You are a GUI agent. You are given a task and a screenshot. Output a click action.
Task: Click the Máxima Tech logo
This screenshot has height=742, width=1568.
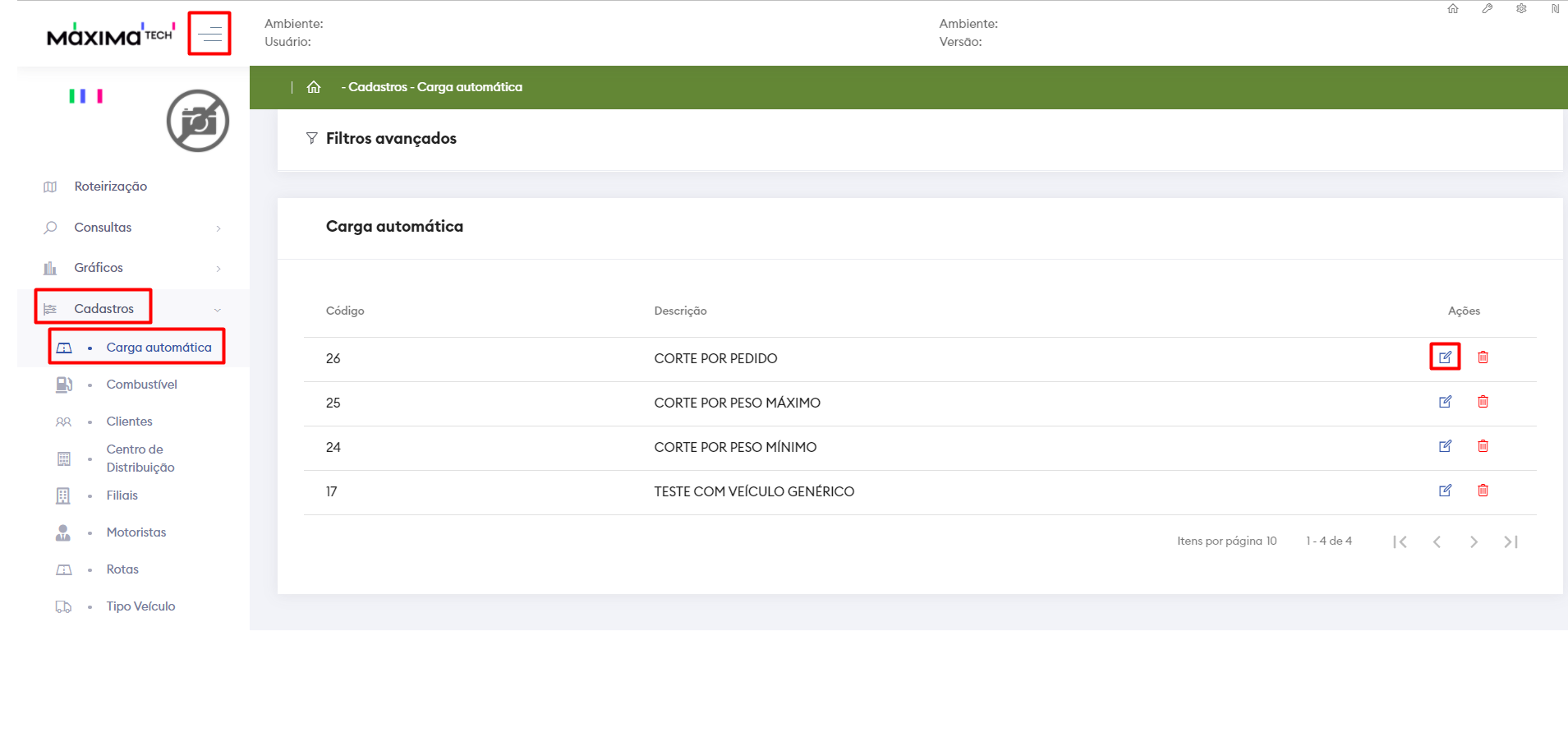click(111, 35)
